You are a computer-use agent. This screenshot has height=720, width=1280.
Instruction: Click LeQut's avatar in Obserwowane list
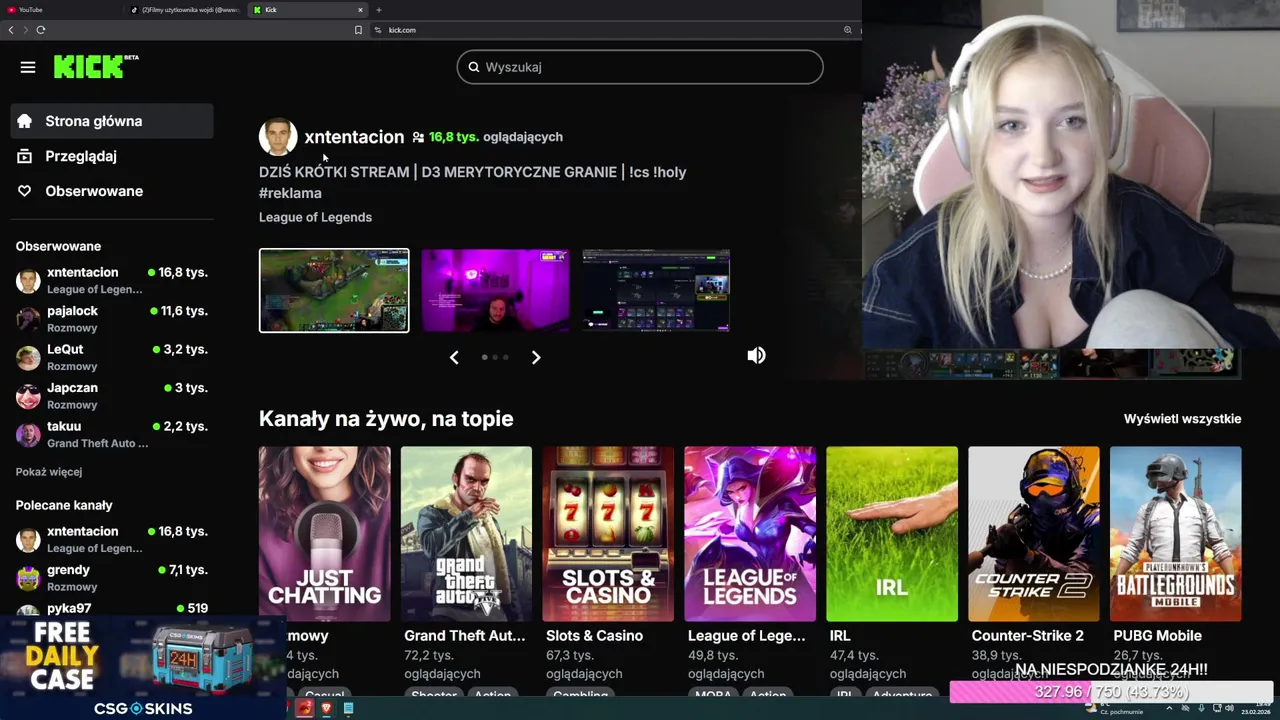click(28, 357)
